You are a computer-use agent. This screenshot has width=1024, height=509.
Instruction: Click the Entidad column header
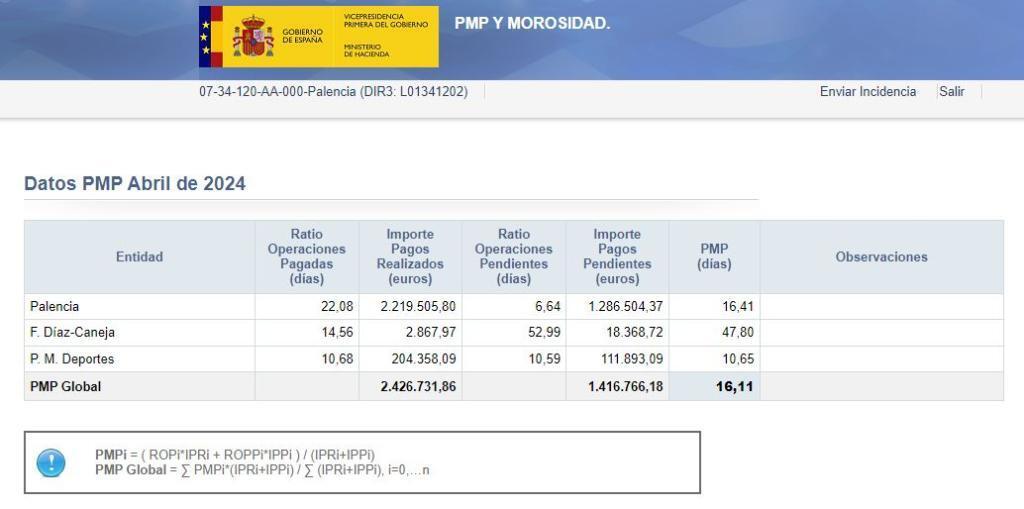coord(139,257)
